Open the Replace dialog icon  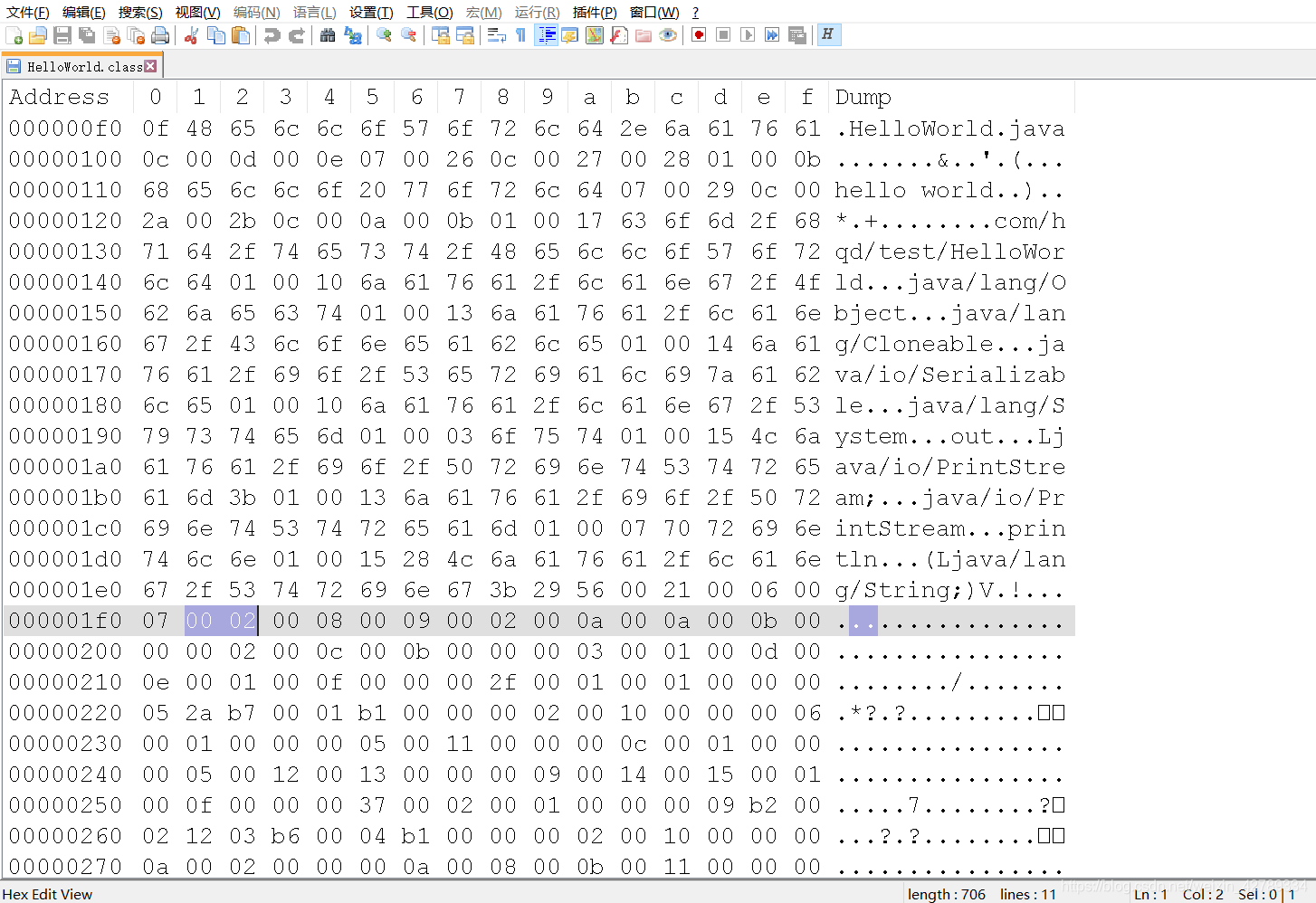(353, 35)
